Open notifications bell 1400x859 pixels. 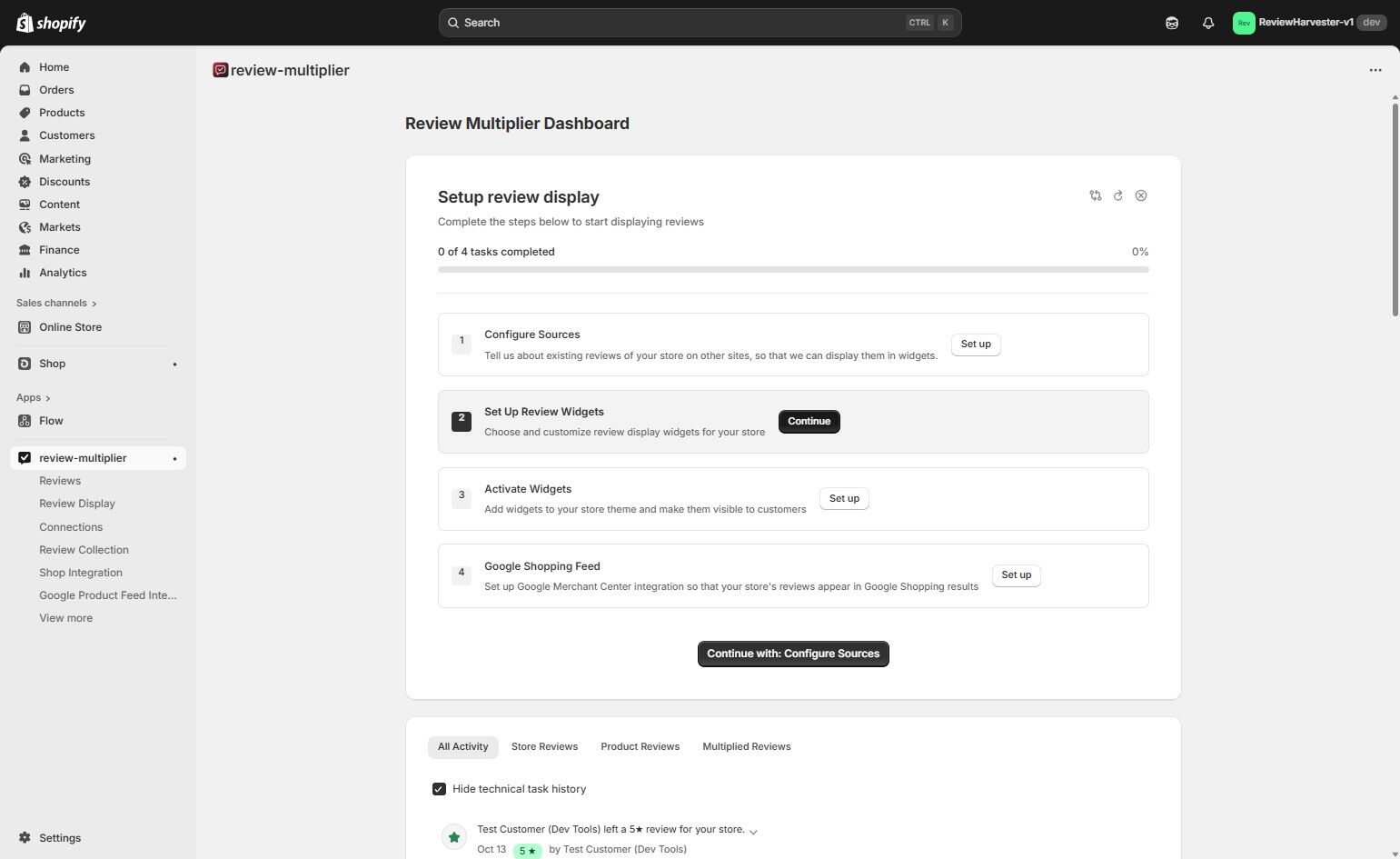pos(1208,23)
